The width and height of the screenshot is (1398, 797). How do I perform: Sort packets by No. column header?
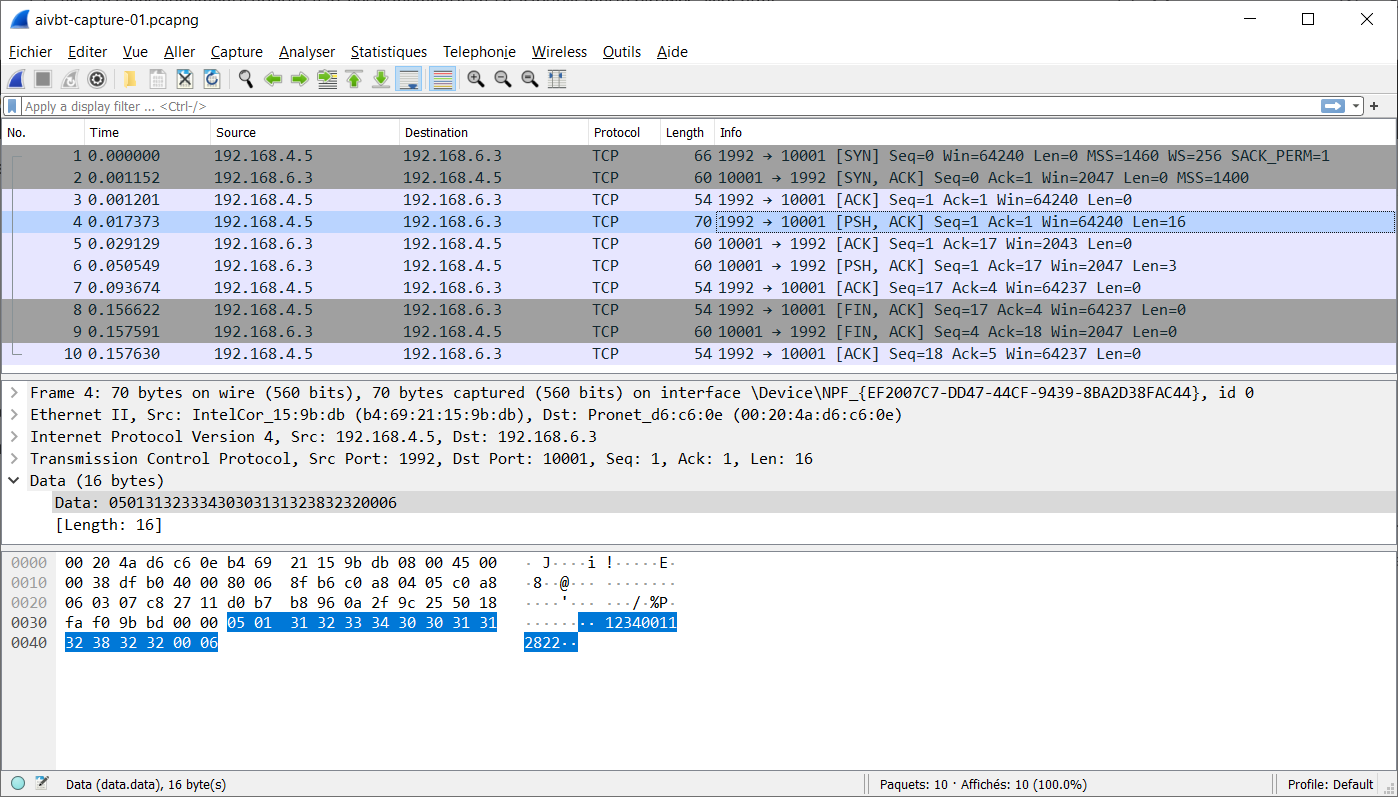43,132
